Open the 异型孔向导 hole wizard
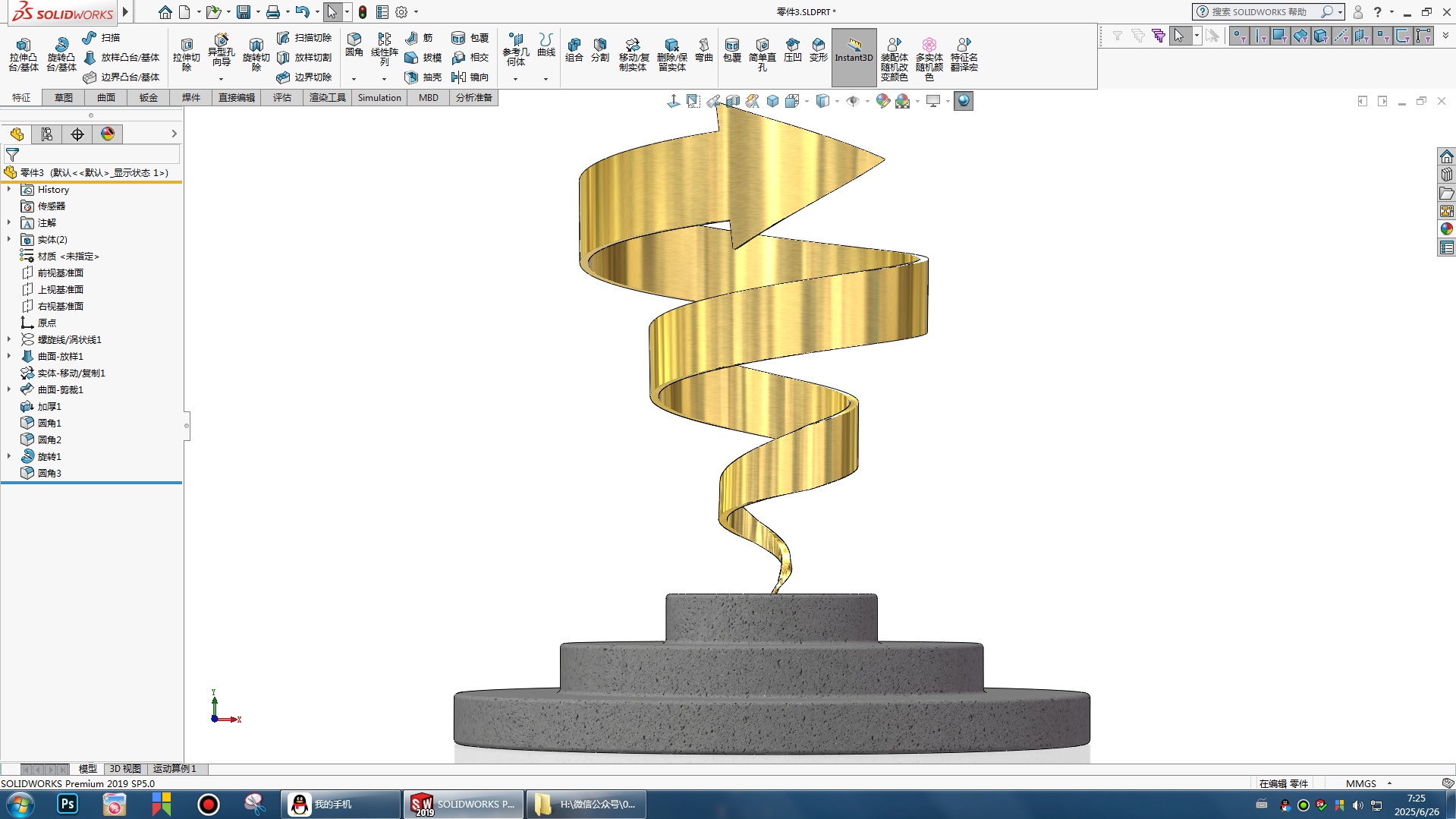This screenshot has height=819, width=1456. [221, 50]
